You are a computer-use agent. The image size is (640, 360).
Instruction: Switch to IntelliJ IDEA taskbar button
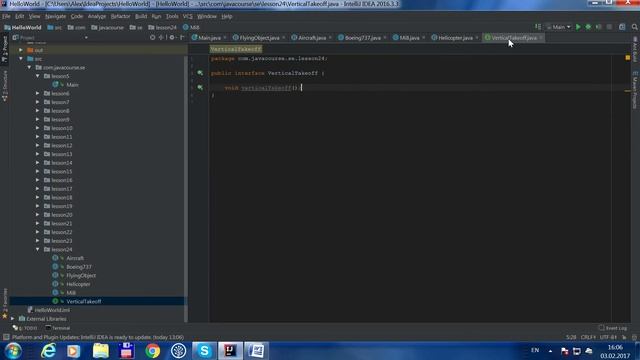230,351
